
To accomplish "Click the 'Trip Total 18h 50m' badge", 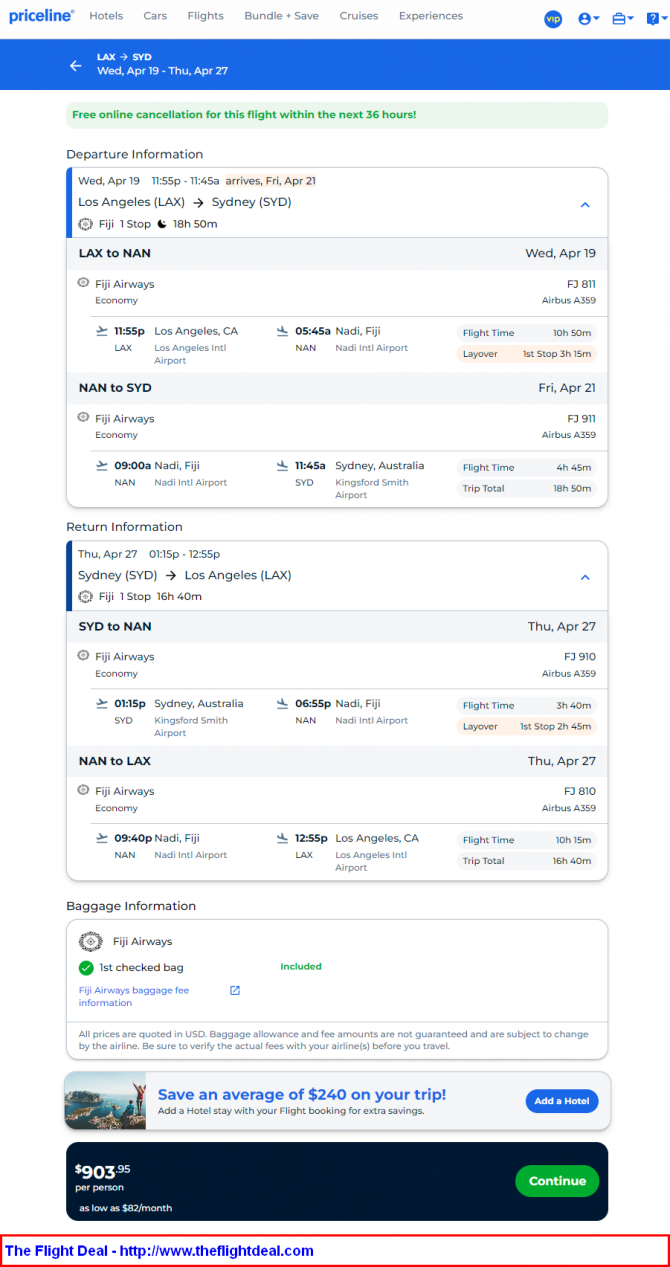I will [527, 488].
